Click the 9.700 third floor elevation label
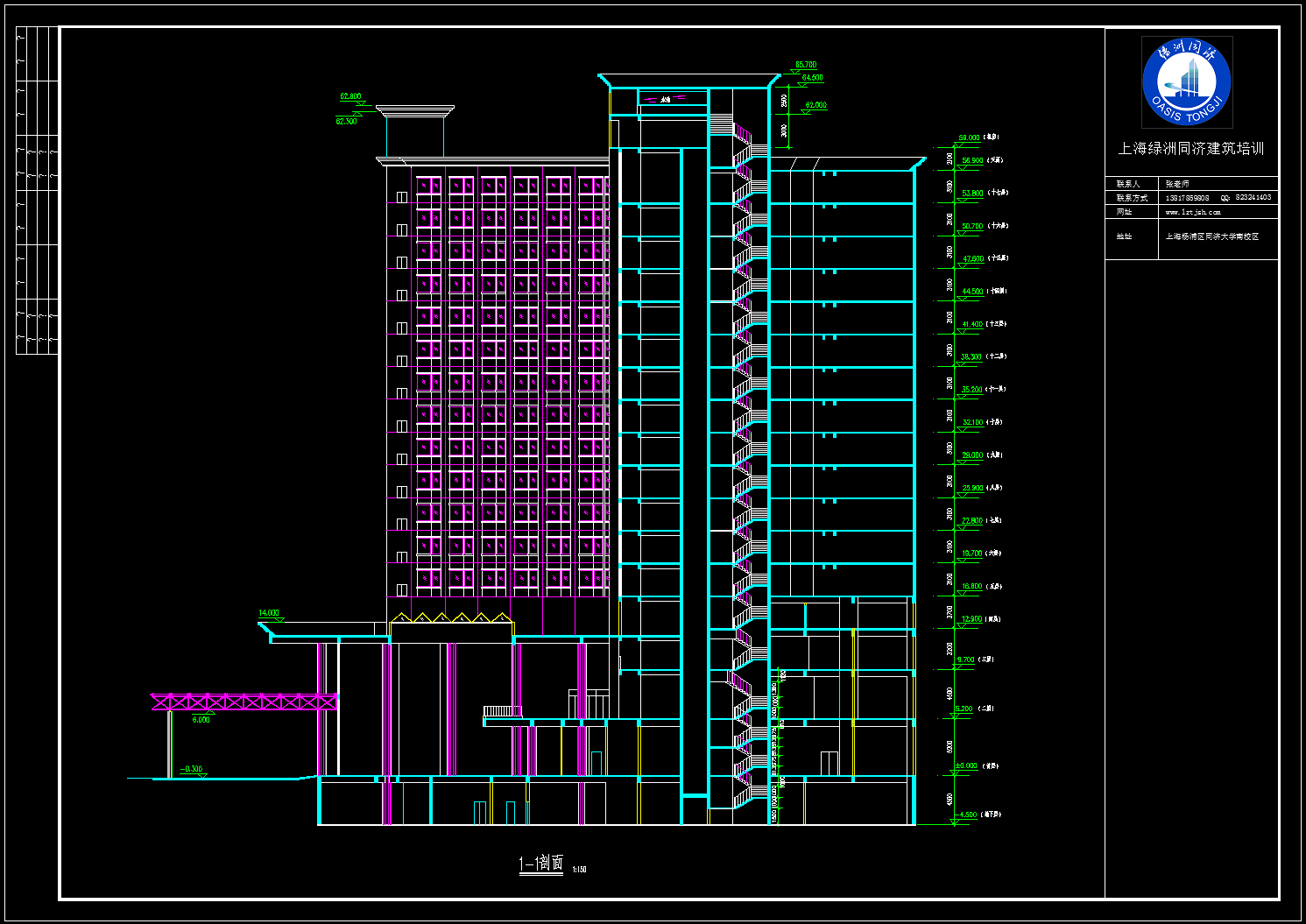1306x924 pixels. click(965, 659)
